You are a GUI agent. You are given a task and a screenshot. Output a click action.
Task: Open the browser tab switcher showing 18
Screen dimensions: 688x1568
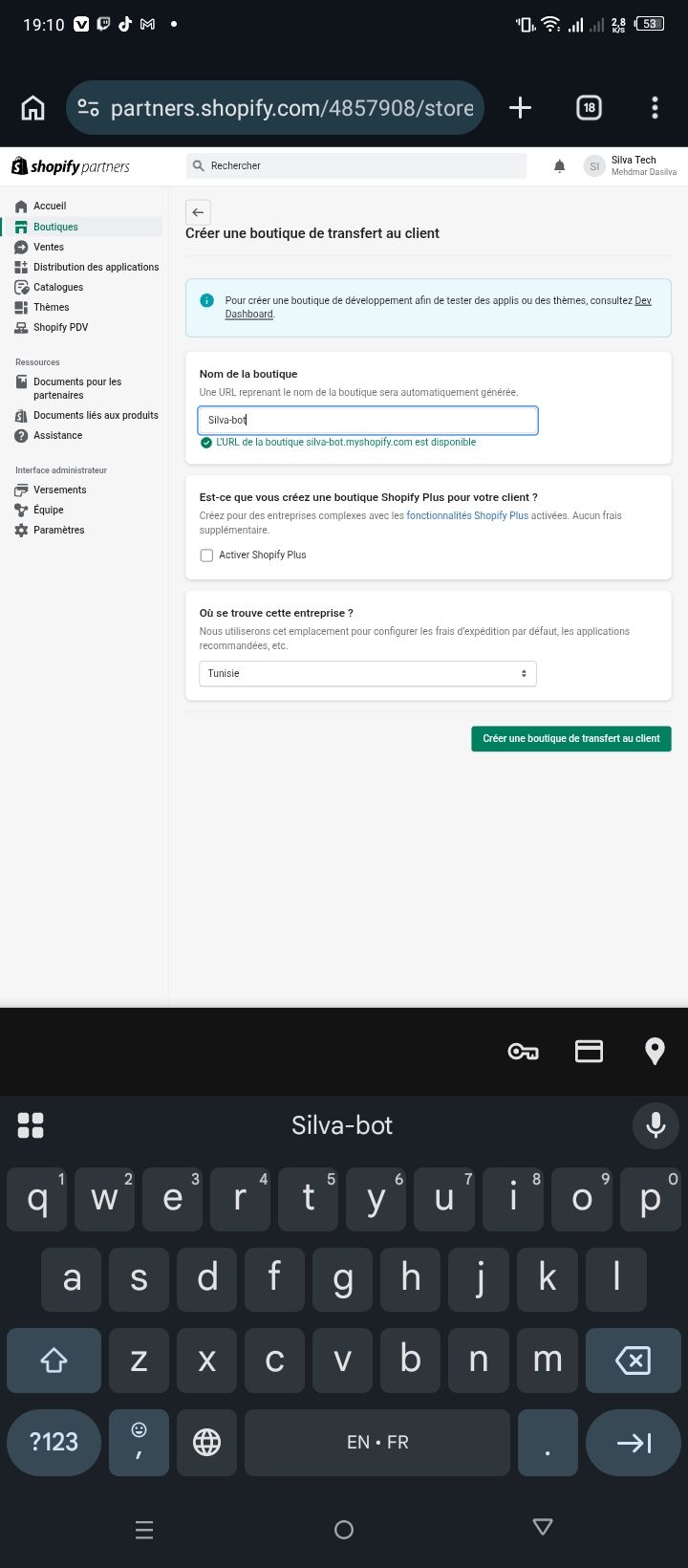[x=589, y=108]
